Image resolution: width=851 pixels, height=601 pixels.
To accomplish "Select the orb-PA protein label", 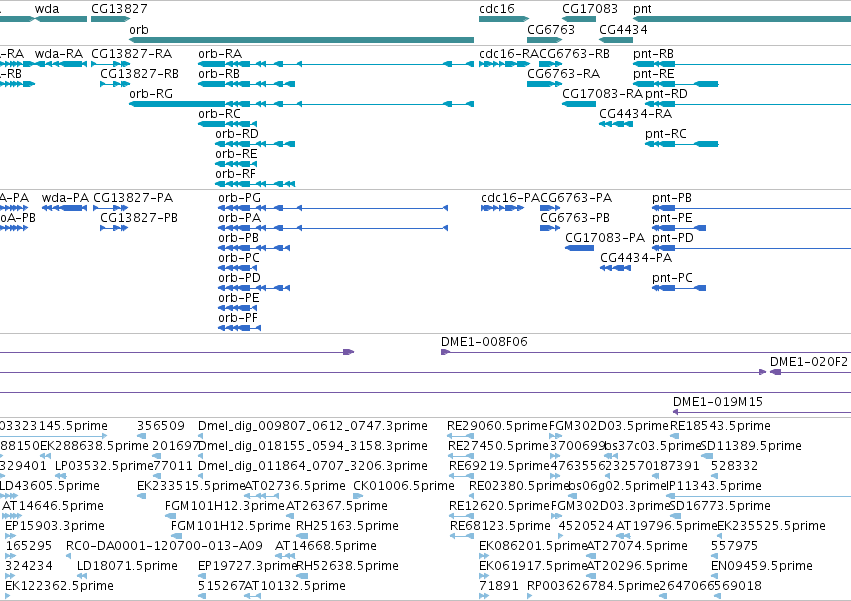I will 239,218.
